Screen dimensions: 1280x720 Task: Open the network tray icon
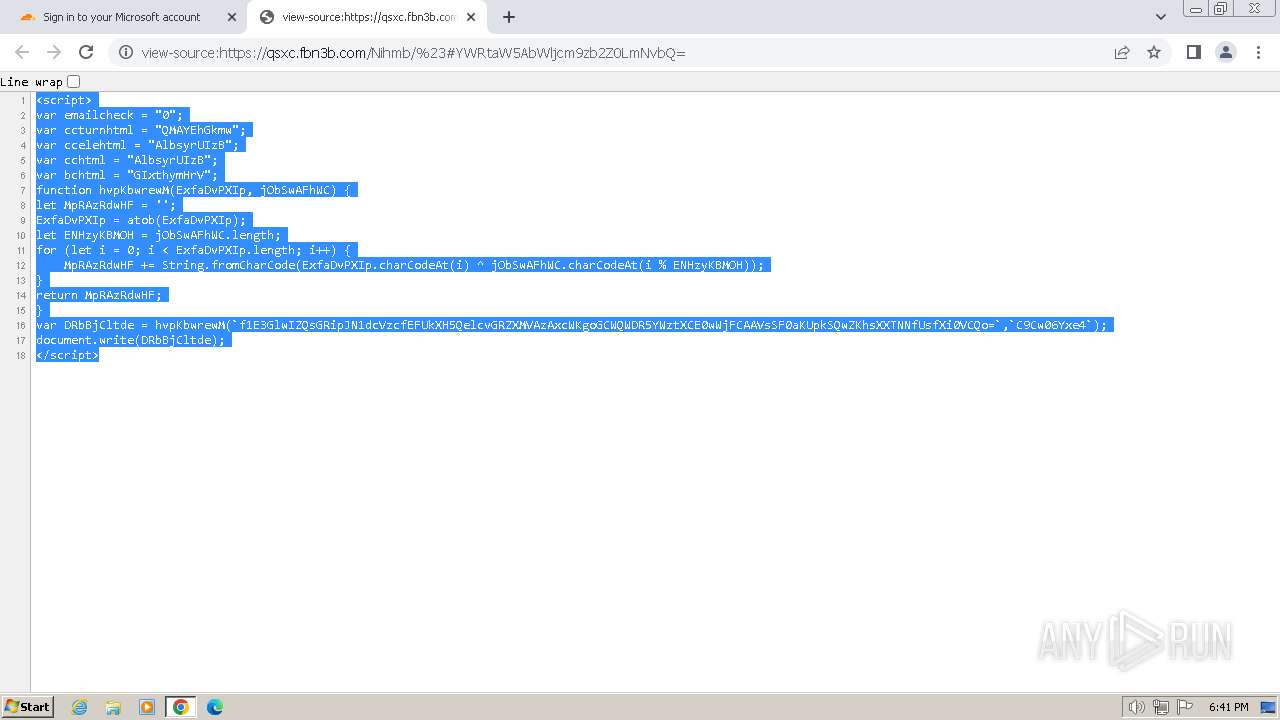pos(1161,707)
